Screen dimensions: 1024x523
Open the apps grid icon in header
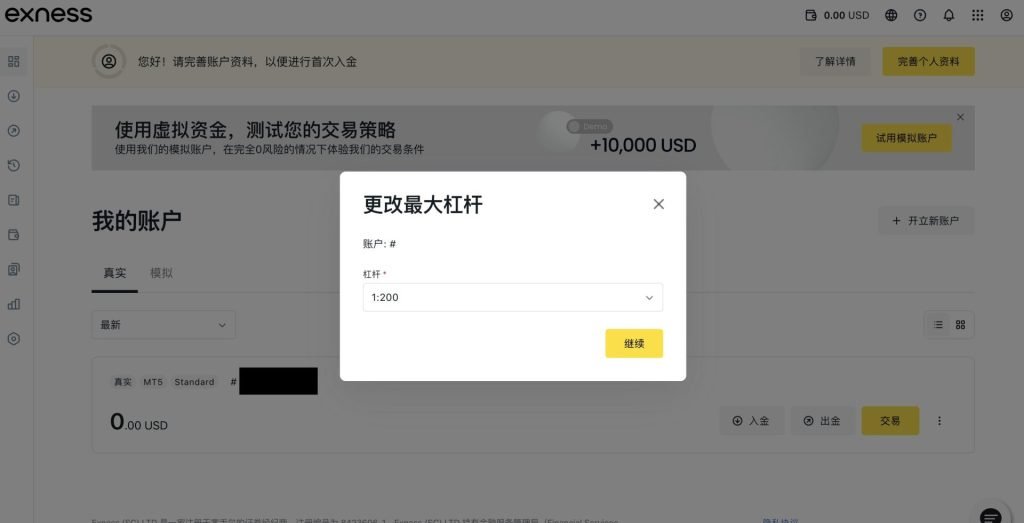978,15
